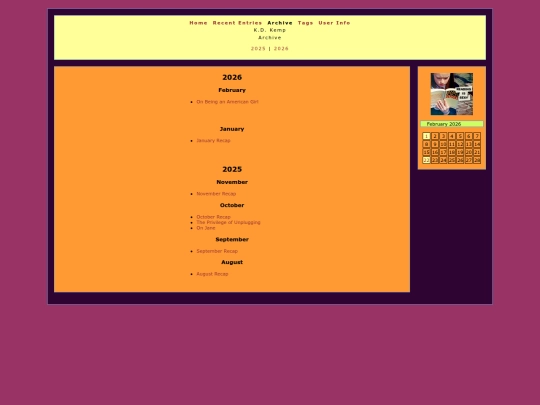
Task: Select day 16 in the February calendar
Action: coord(435,152)
